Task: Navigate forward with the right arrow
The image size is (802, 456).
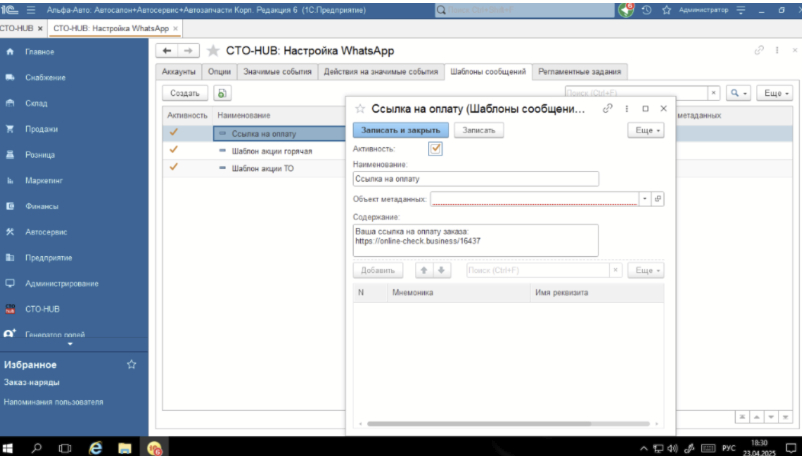Action: pyautogui.click(x=188, y=51)
